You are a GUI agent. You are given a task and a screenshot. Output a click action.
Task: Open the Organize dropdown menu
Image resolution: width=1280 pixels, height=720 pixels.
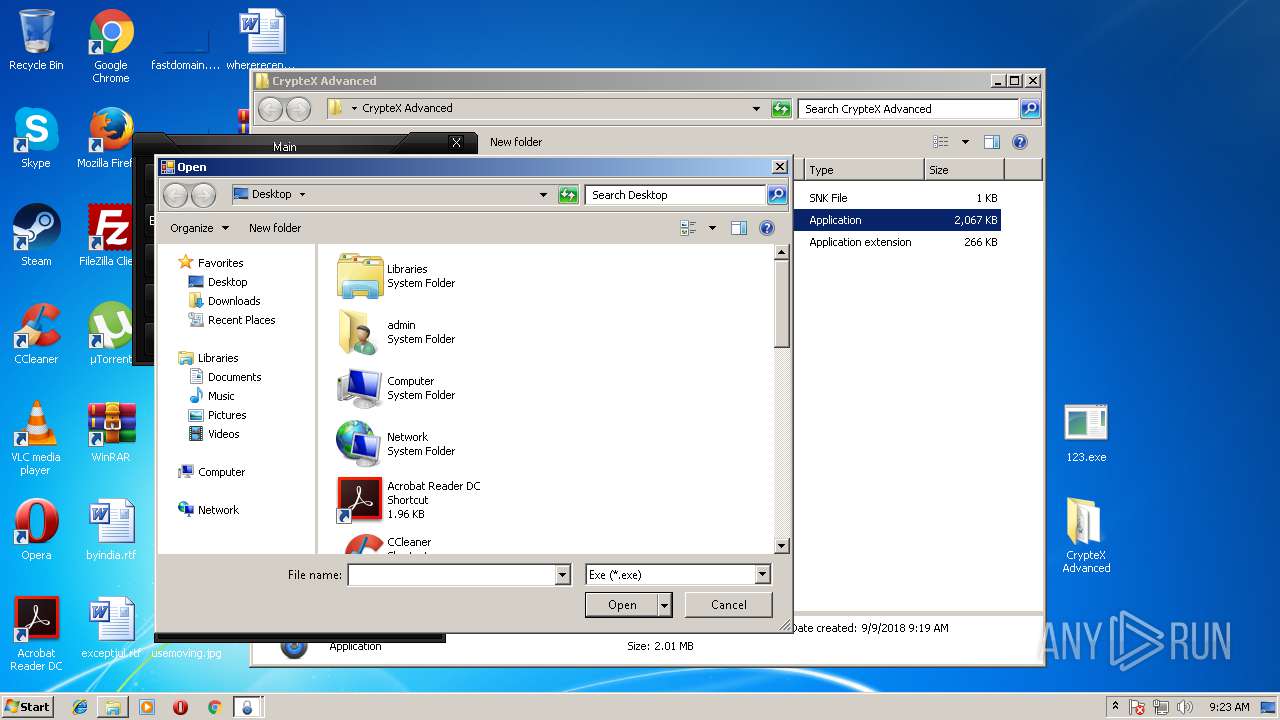point(199,228)
